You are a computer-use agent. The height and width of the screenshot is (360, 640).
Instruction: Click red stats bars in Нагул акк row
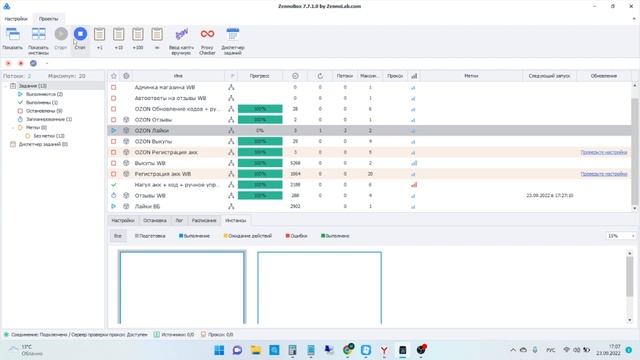[414, 184]
